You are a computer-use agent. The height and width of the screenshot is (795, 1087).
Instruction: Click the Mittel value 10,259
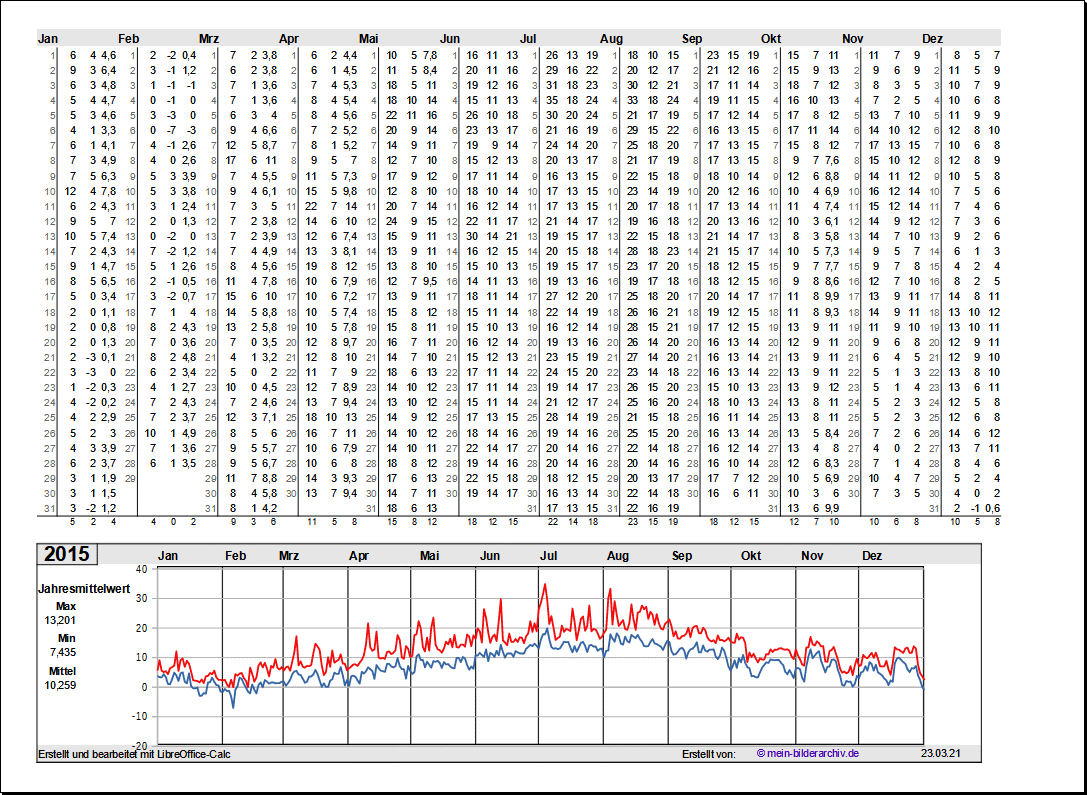pyautogui.click(x=59, y=685)
